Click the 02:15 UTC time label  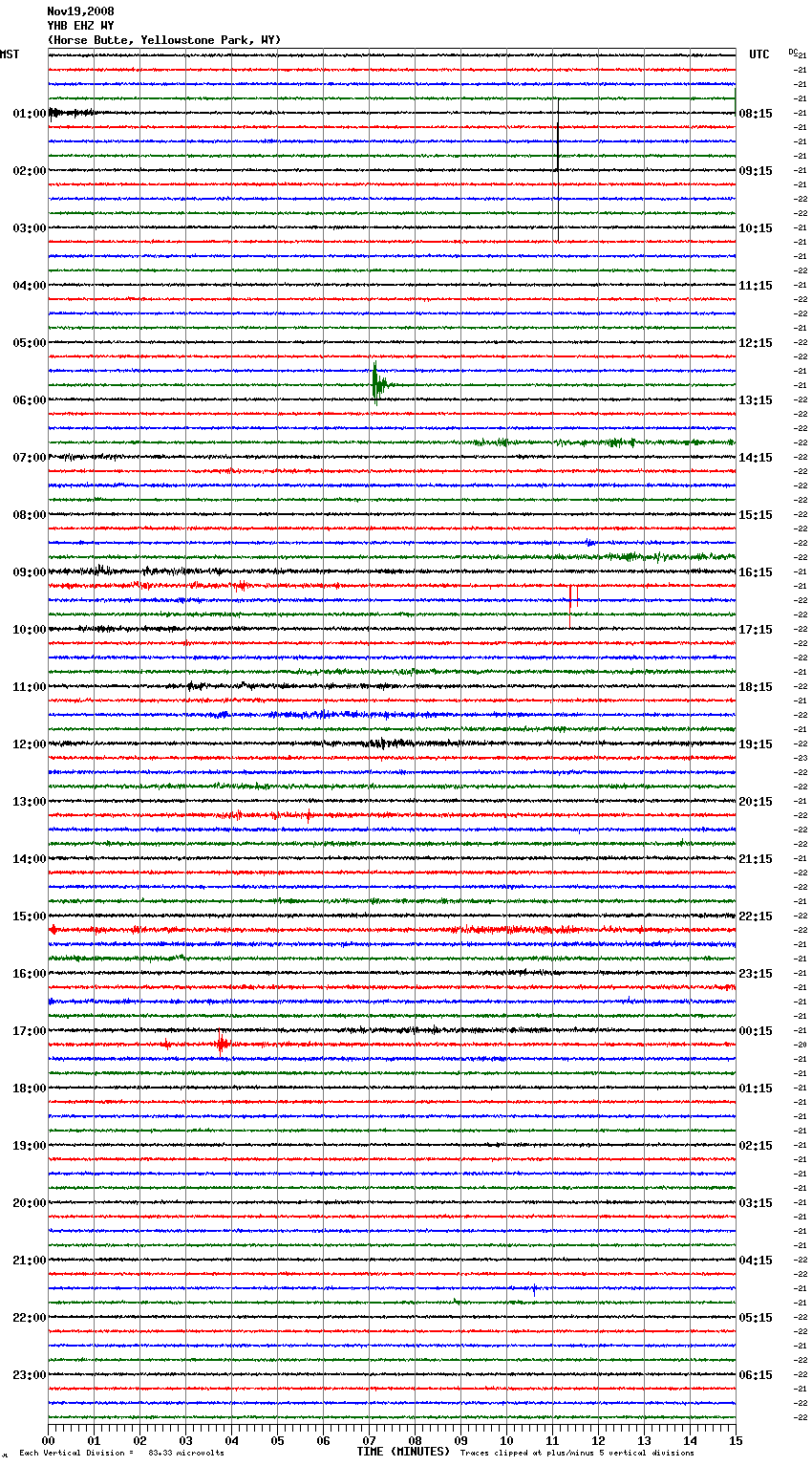coord(756,1146)
